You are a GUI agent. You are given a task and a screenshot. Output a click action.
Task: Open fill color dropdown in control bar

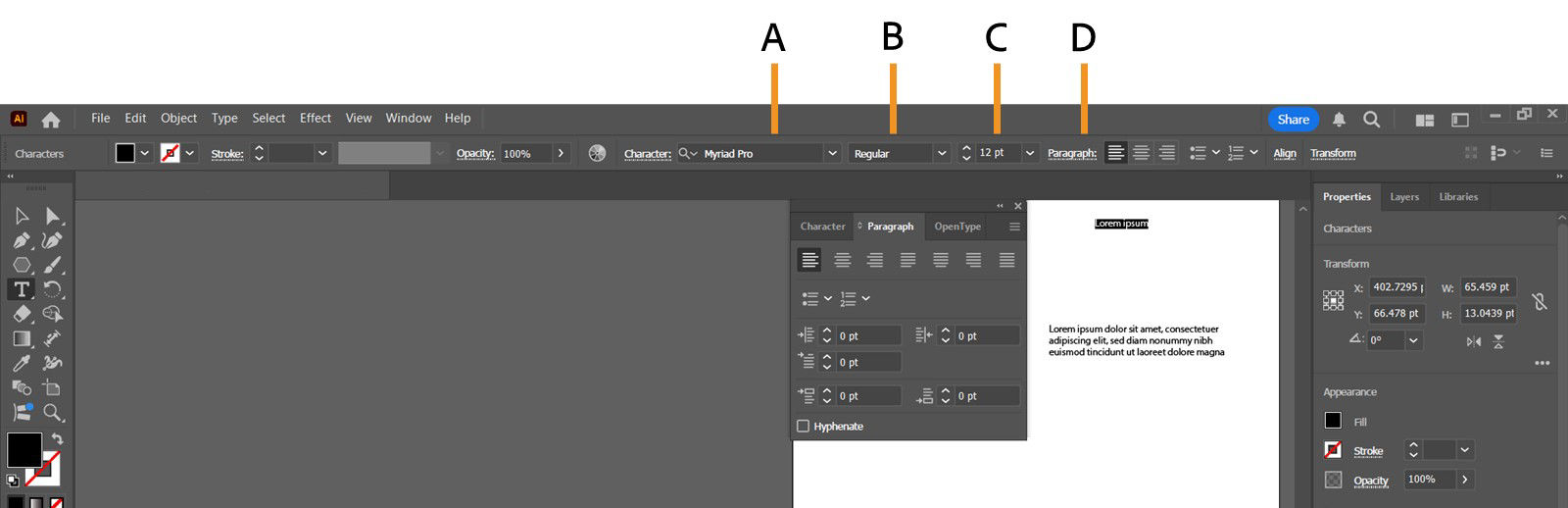point(145,154)
